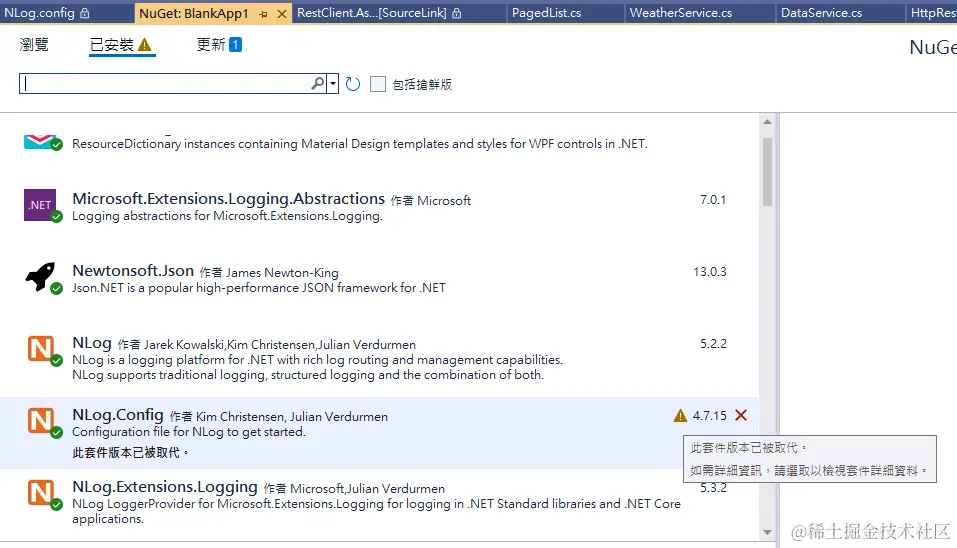957x548 pixels.
Task: Click version 7.0.1 of Logging.Abstractions
Action: point(713,200)
